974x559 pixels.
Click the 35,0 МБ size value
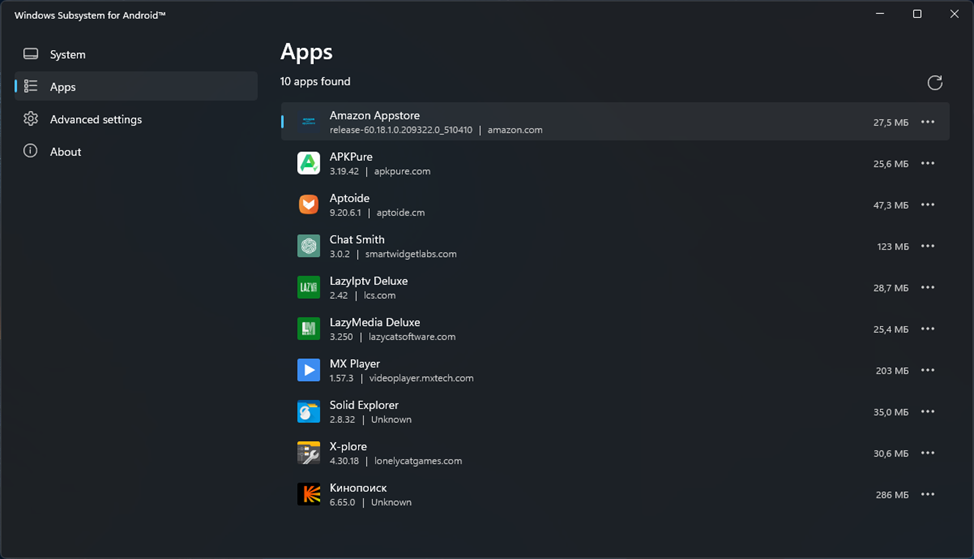pos(891,412)
